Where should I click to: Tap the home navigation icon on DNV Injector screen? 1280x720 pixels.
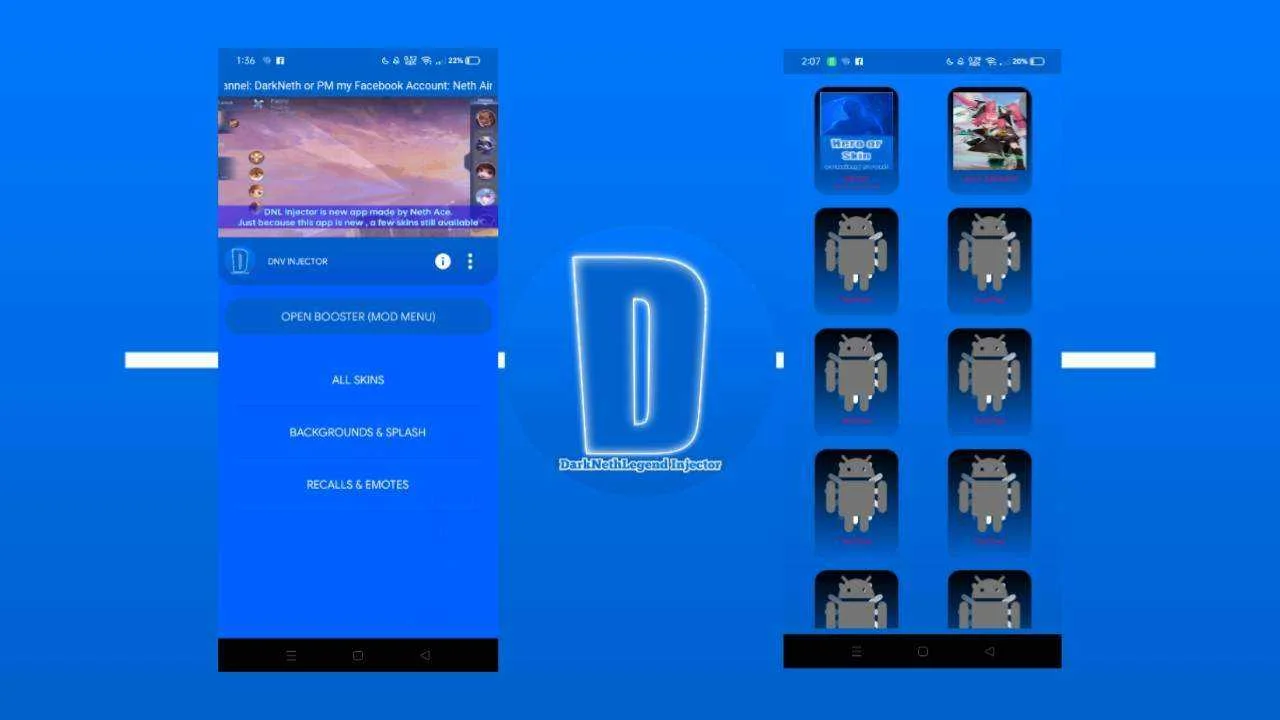358,655
